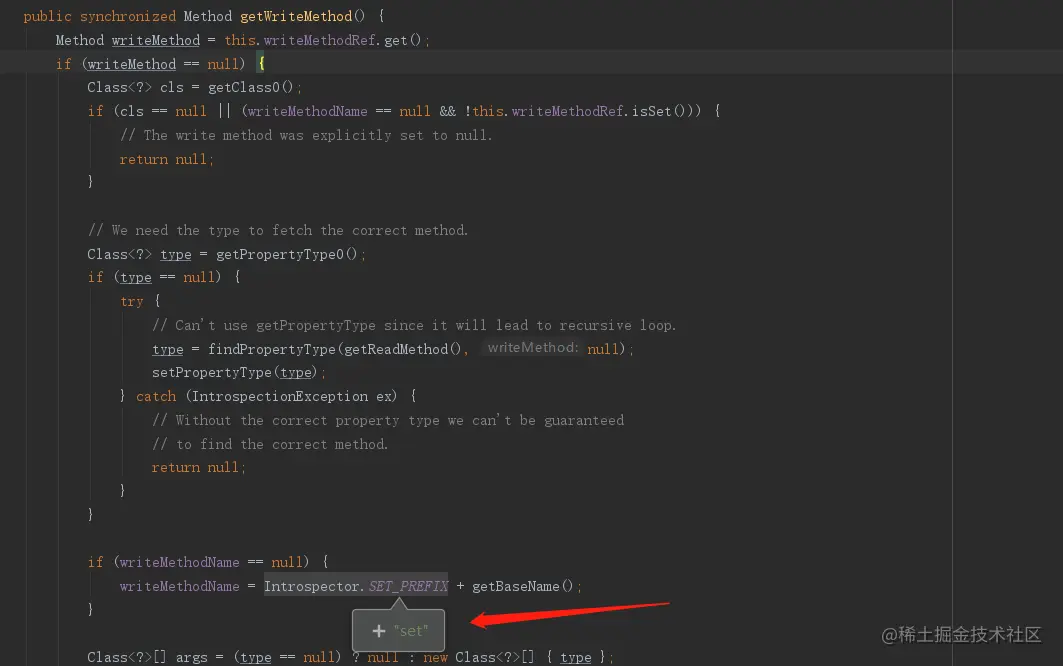The image size is (1063, 666).
Task: Click the getPropertyType0() call
Action: (x=286, y=254)
